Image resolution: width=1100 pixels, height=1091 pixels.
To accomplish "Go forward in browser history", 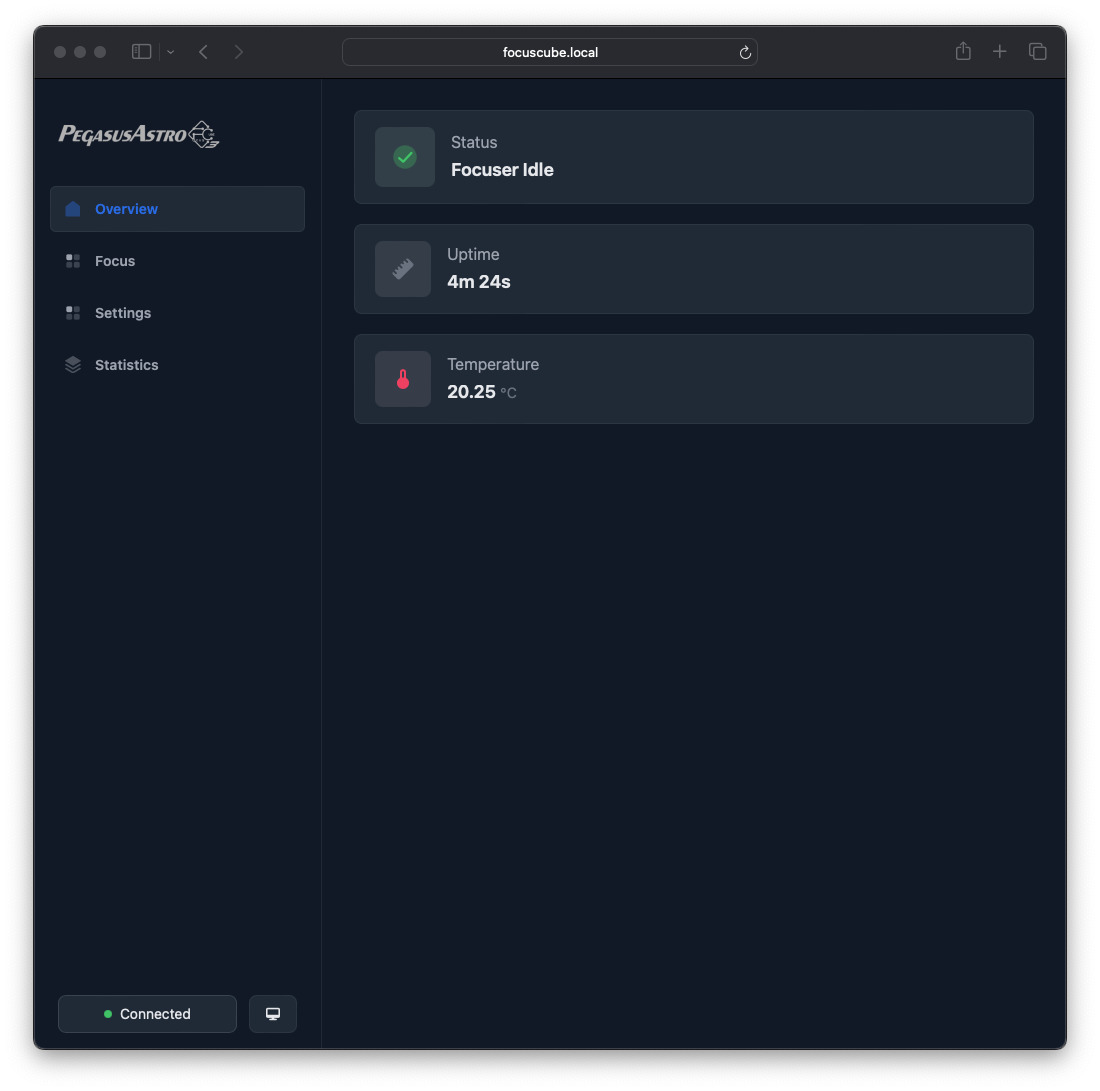I will click(x=239, y=52).
